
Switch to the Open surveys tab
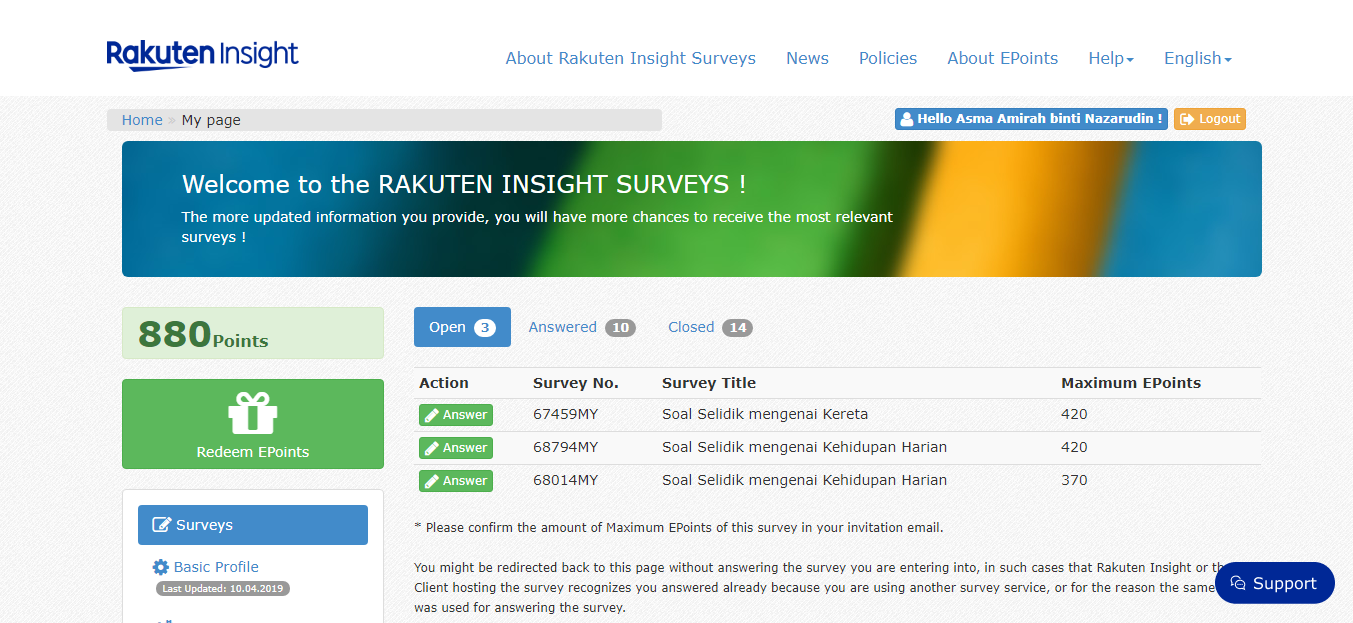coord(462,327)
